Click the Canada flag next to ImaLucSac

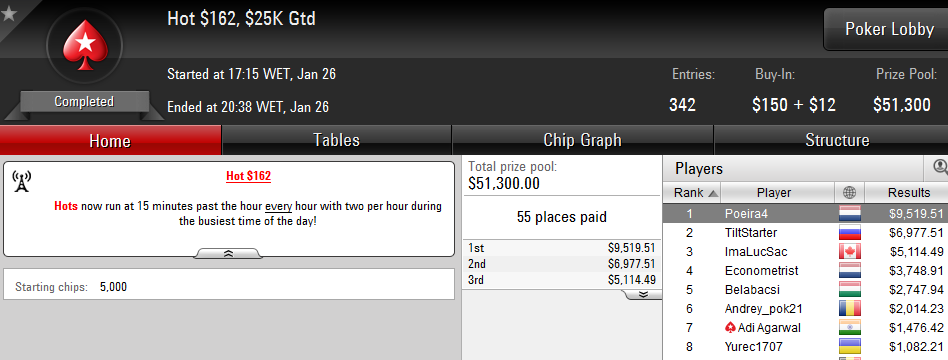849,252
